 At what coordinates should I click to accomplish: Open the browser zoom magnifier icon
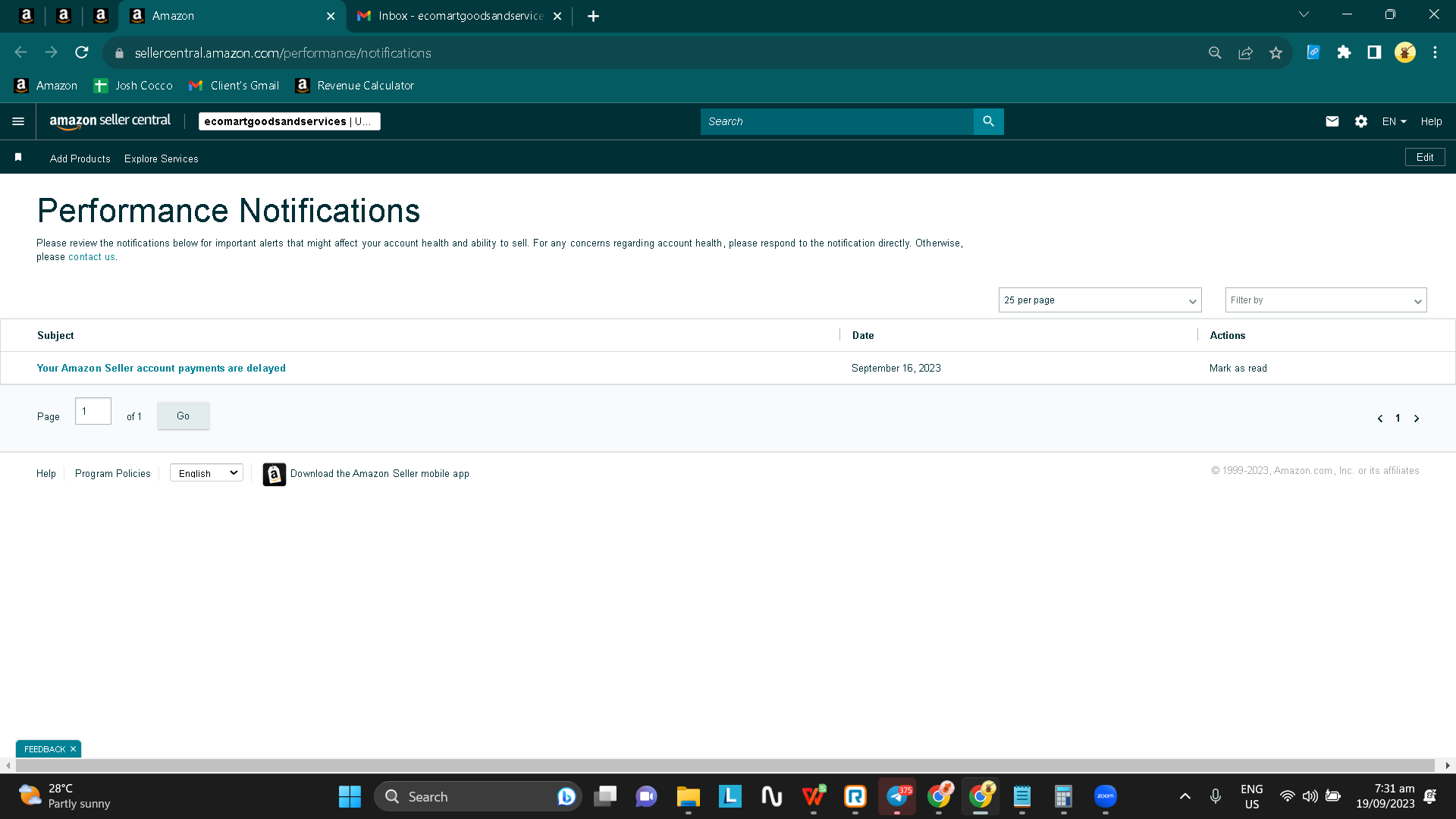coord(1215,52)
